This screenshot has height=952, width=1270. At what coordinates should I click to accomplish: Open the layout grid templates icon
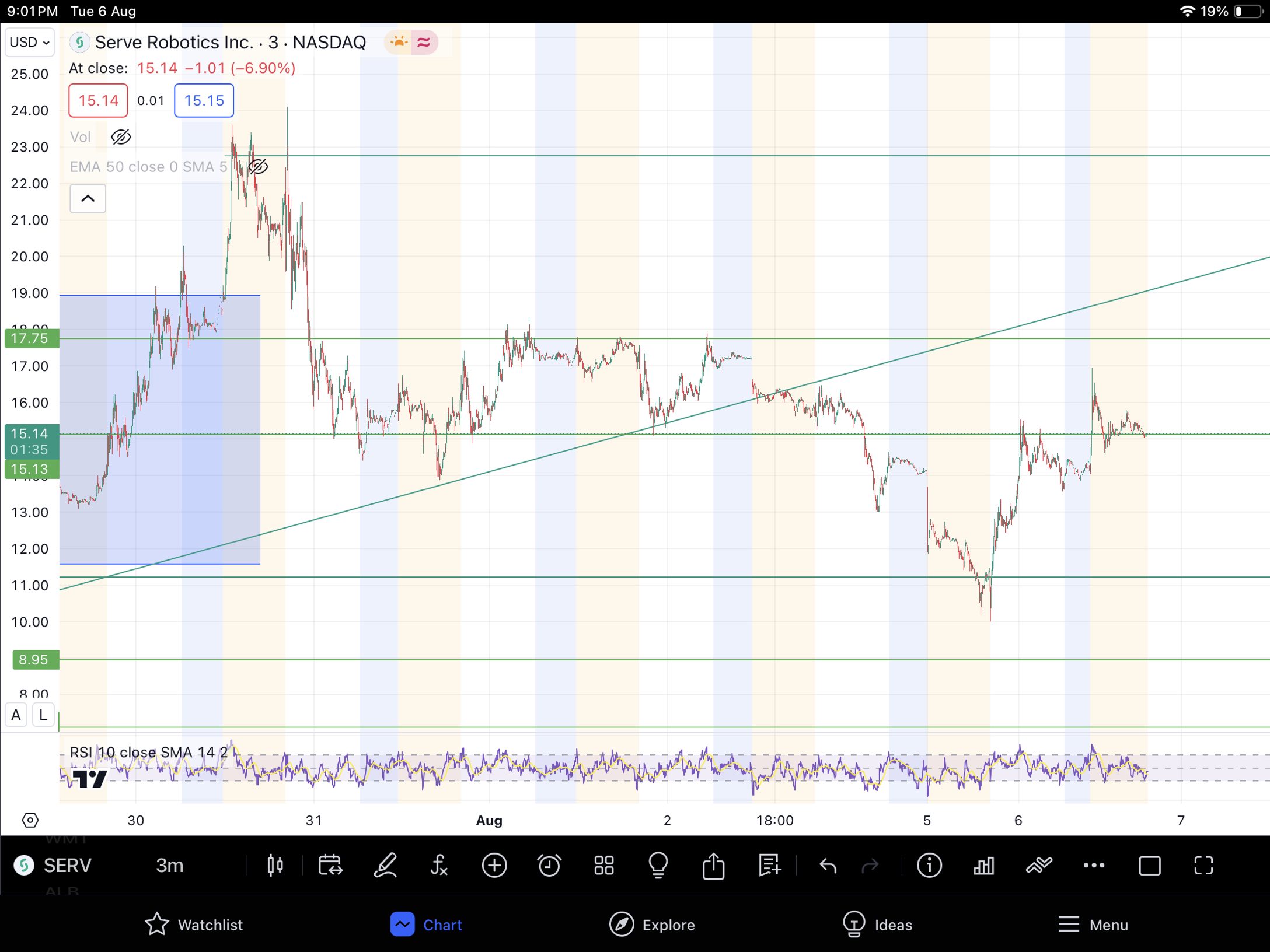604,866
